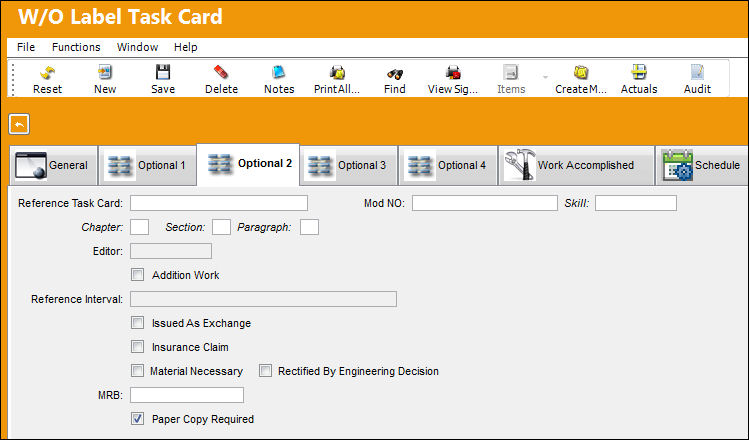Screen dimensions: 749x440
Task: Click the MRB input field
Action: coord(187,395)
